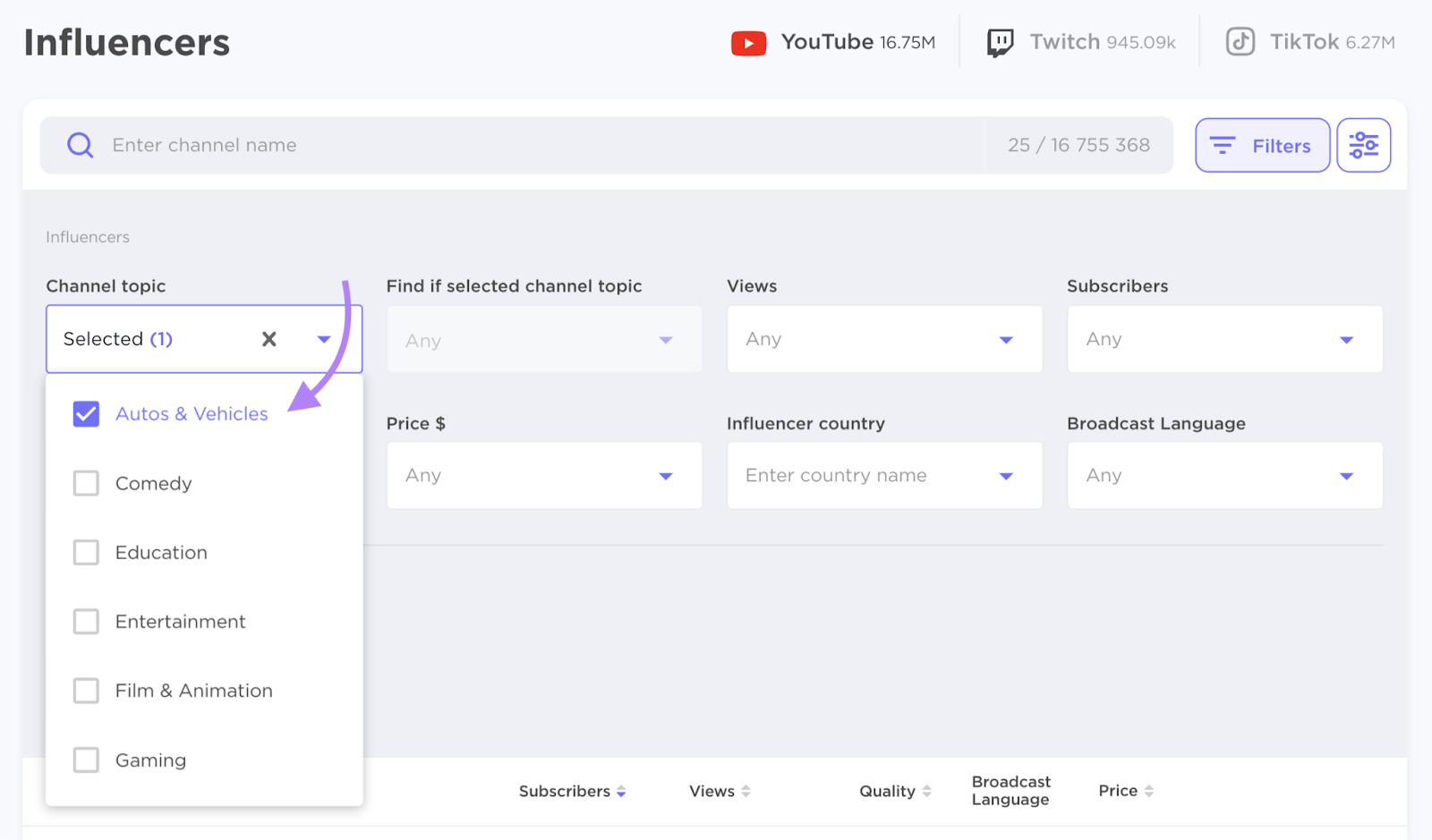Enable the Gaming topic checkbox
This screenshot has height=840, width=1432.
86,760
